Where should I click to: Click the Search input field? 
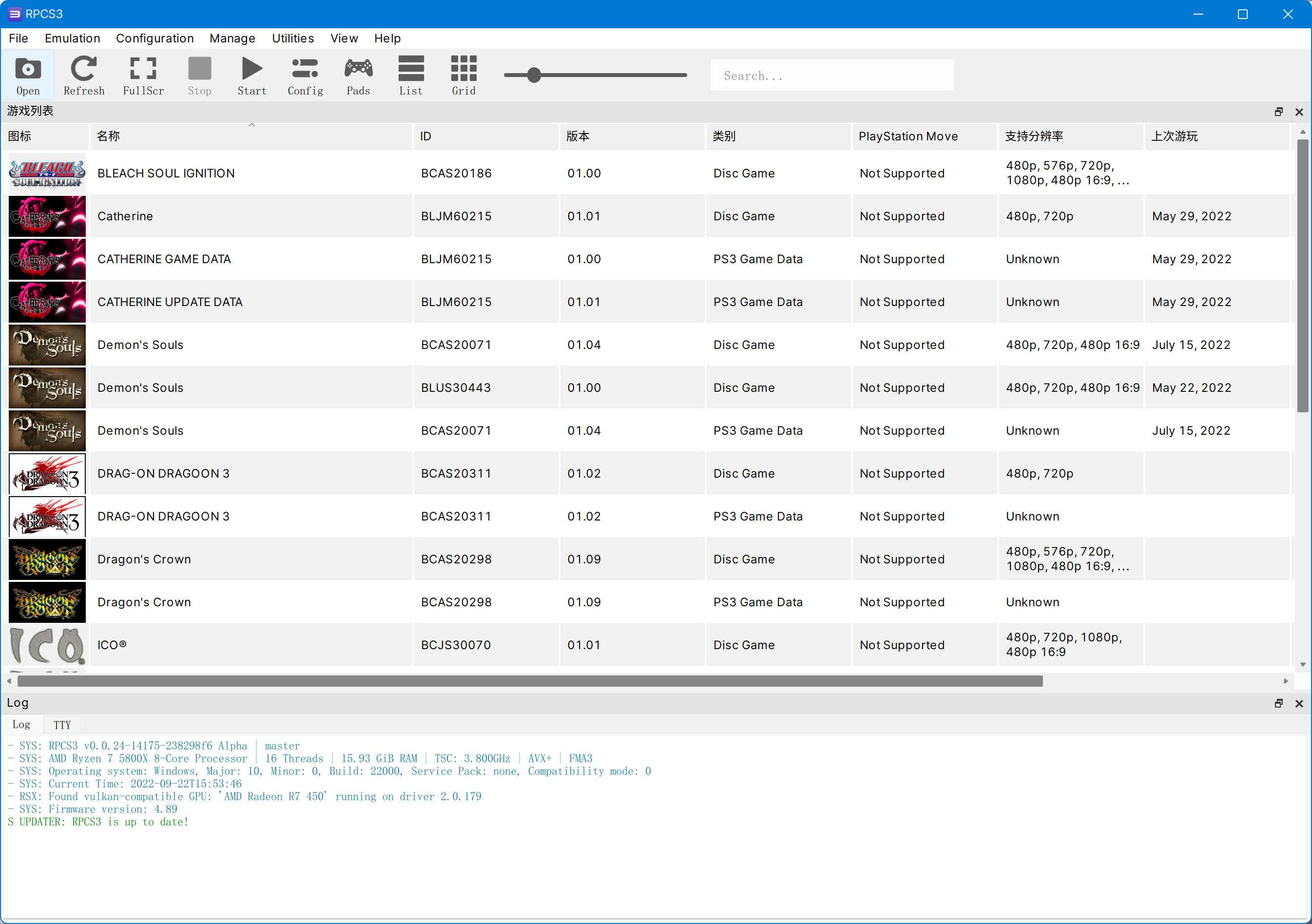[831, 75]
